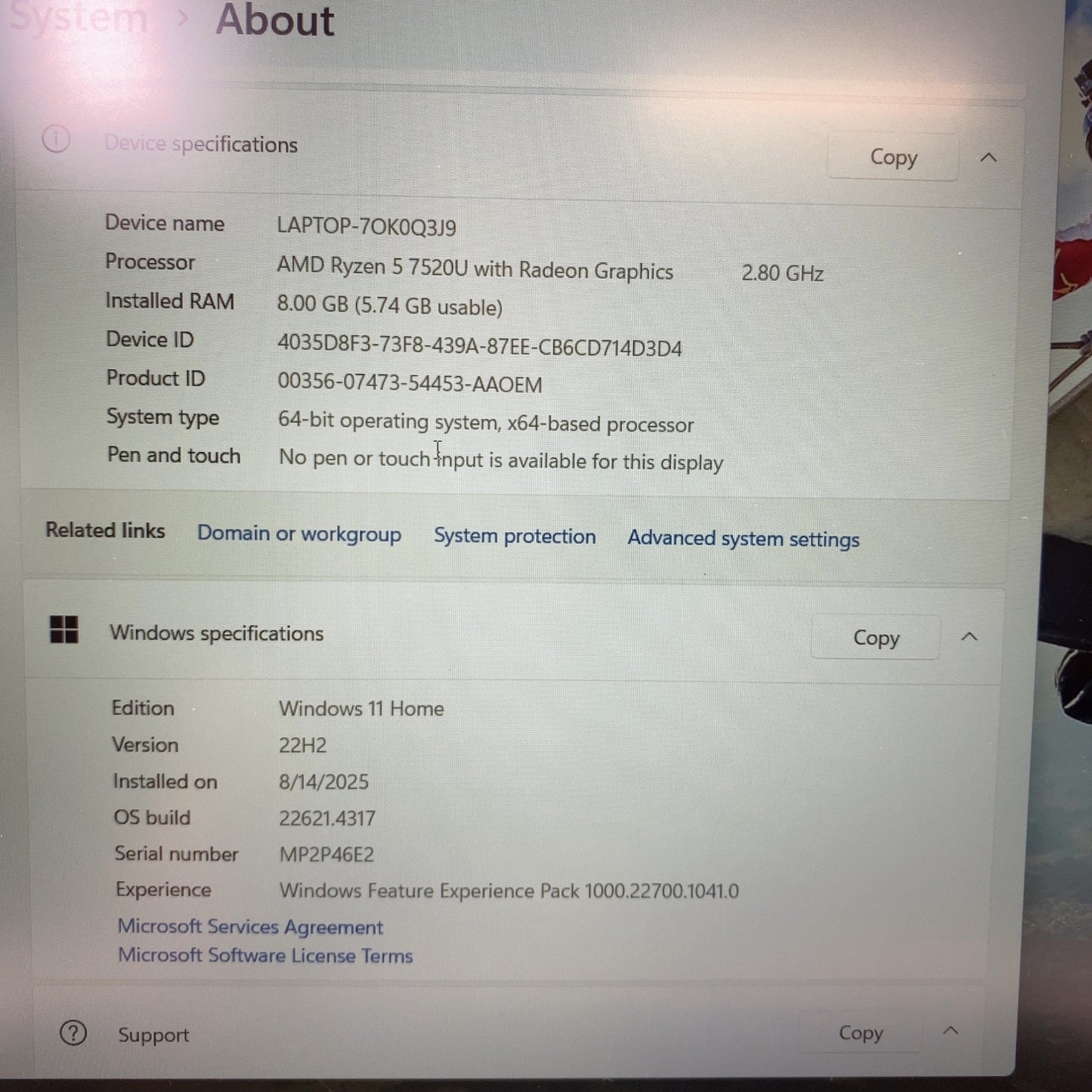The height and width of the screenshot is (1092, 1092).
Task: Open System protection link
Action: [x=515, y=536]
